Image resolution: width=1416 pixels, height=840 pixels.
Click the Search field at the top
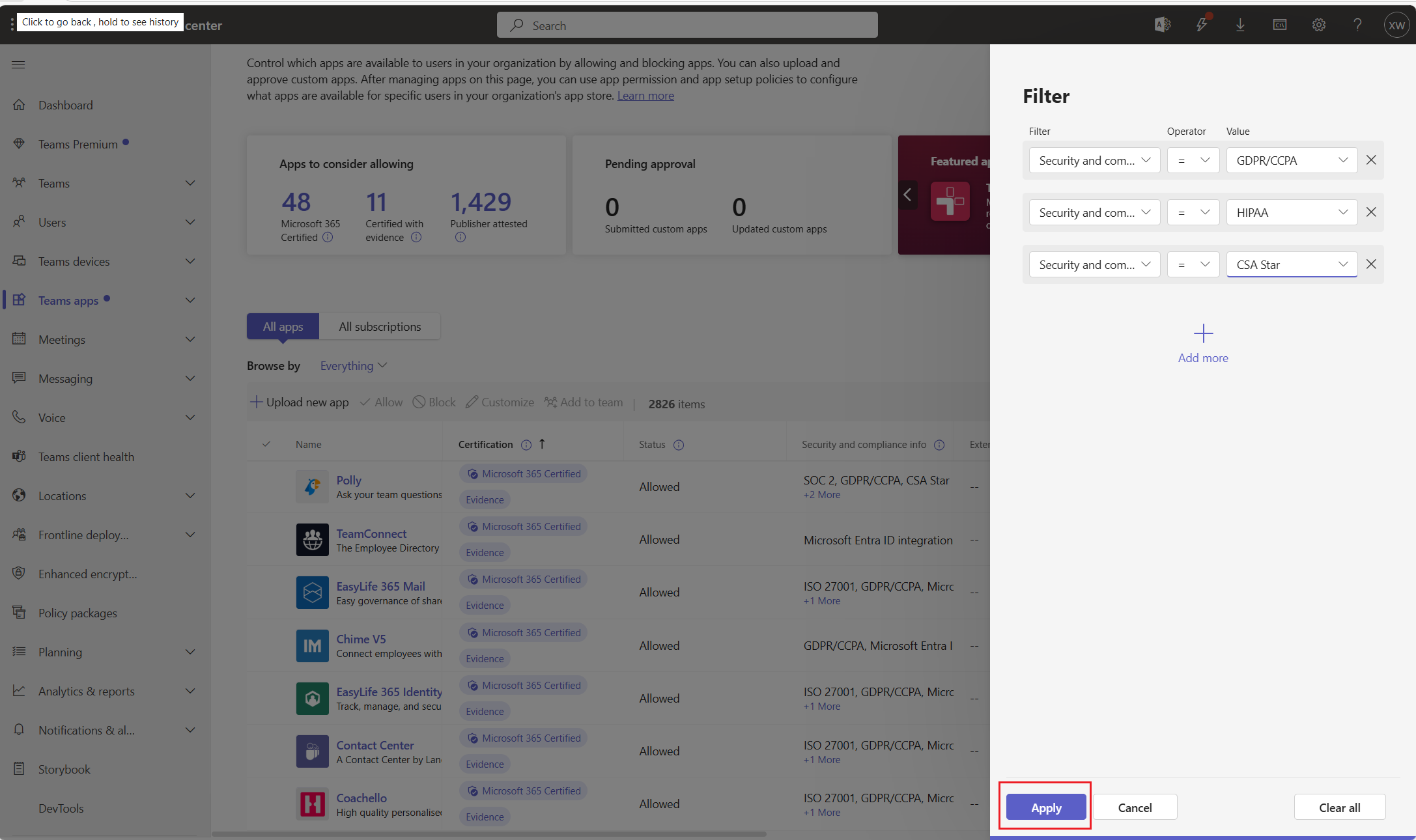[x=687, y=25]
